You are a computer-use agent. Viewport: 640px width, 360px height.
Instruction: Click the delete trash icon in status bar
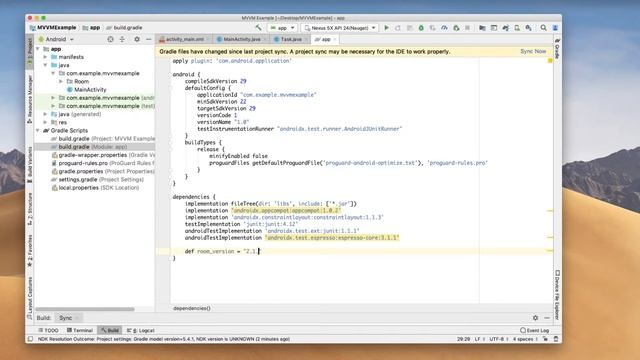(x=556, y=339)
